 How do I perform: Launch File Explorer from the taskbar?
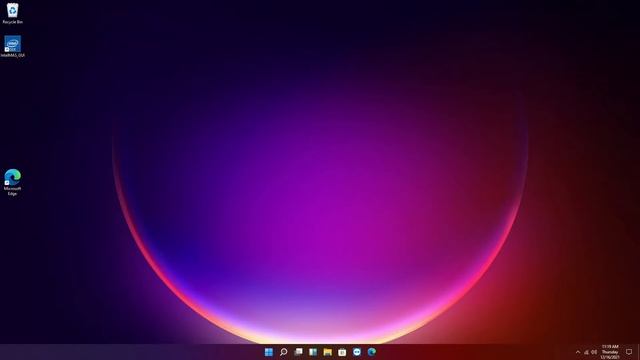coord(327,352)
